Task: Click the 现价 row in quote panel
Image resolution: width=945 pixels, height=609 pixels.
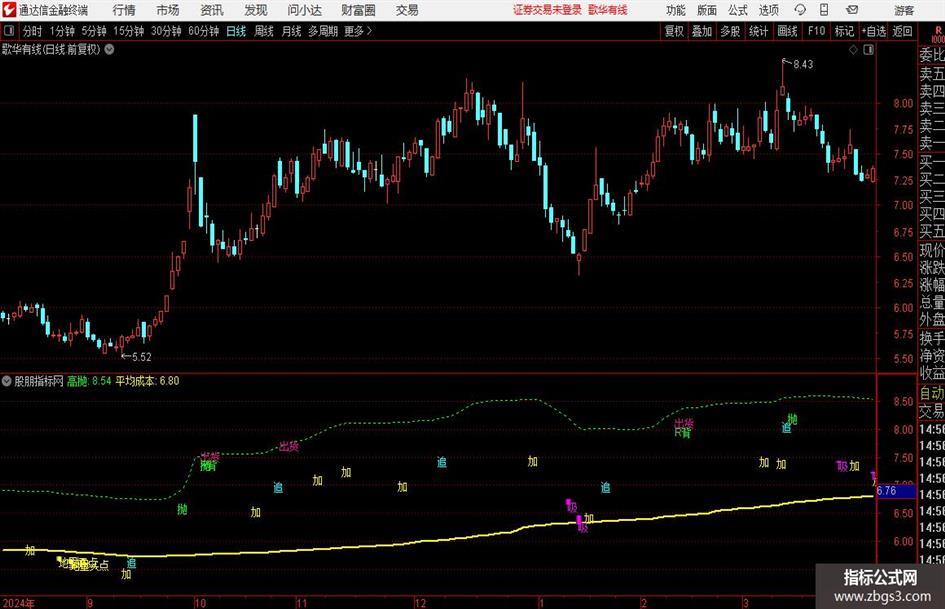Action: 932,250
